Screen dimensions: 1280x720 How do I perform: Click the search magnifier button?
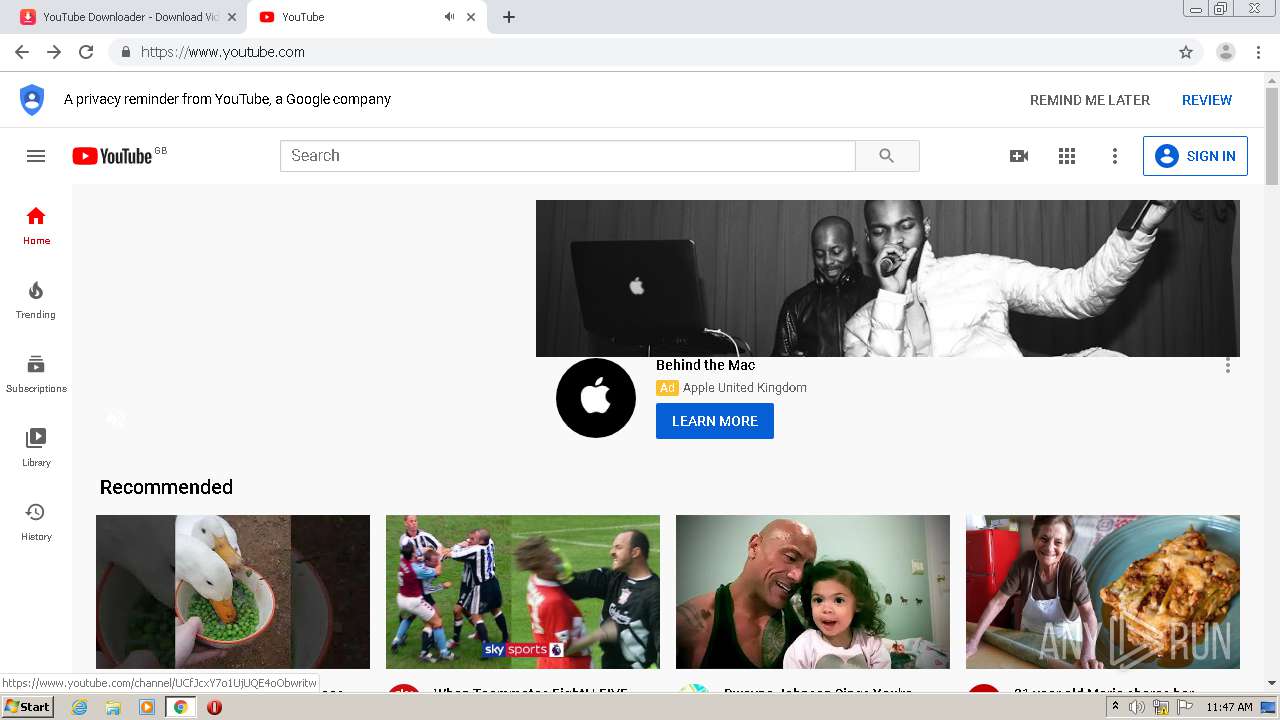(887, 156)
